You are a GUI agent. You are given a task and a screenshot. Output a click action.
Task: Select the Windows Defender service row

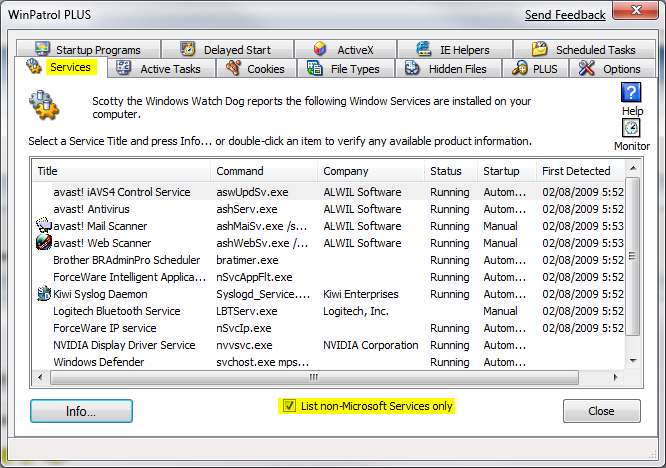coord(98,362)
